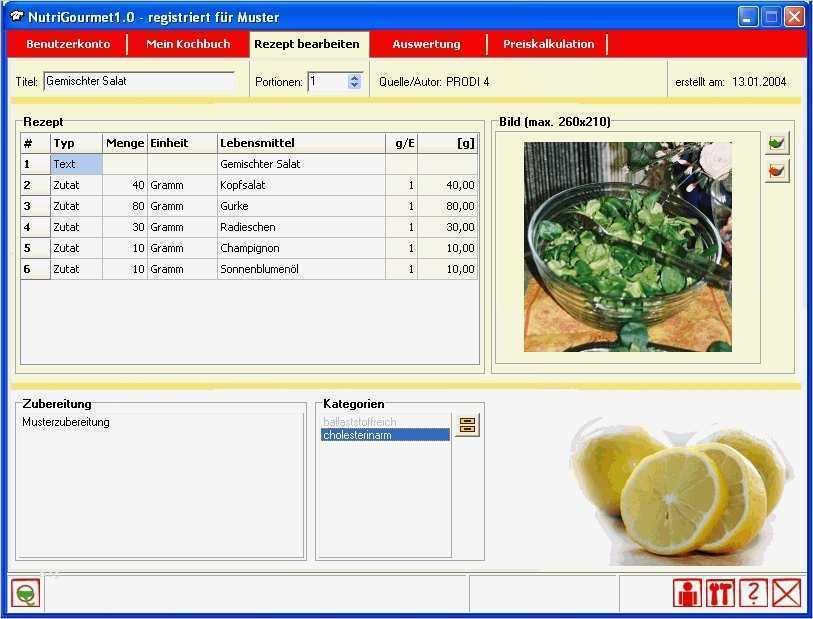Viewport: 813px width, 619px height.
Task: Click the Zutat type cell for Radieschen
Action: pos(76,227)
